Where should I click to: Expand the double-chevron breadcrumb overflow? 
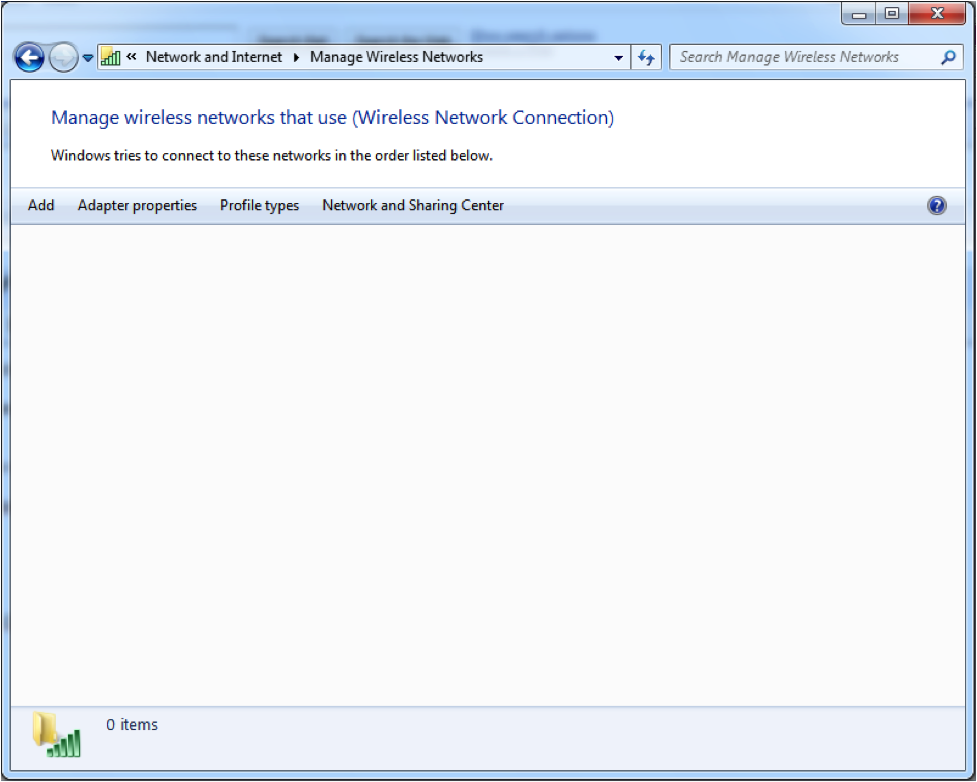132,58
